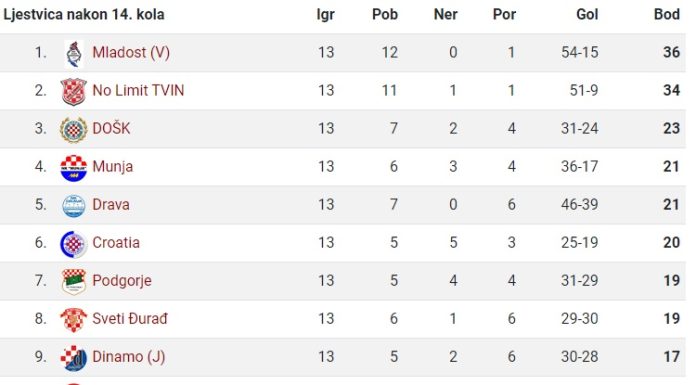Select the Pob column header
Image resolution: width=696 pixels, height=385 pixels.
coord(385,14)
